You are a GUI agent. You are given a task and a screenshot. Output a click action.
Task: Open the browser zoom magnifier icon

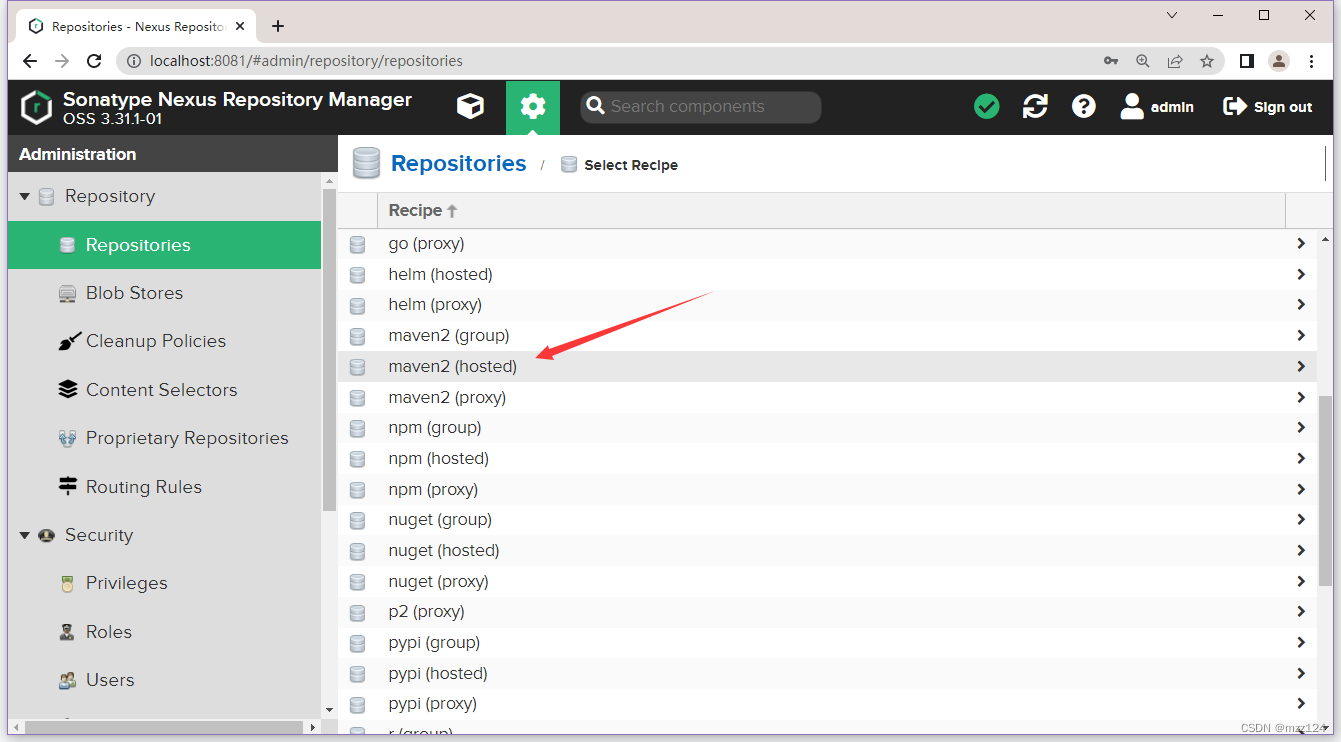tap(1143, 61)
